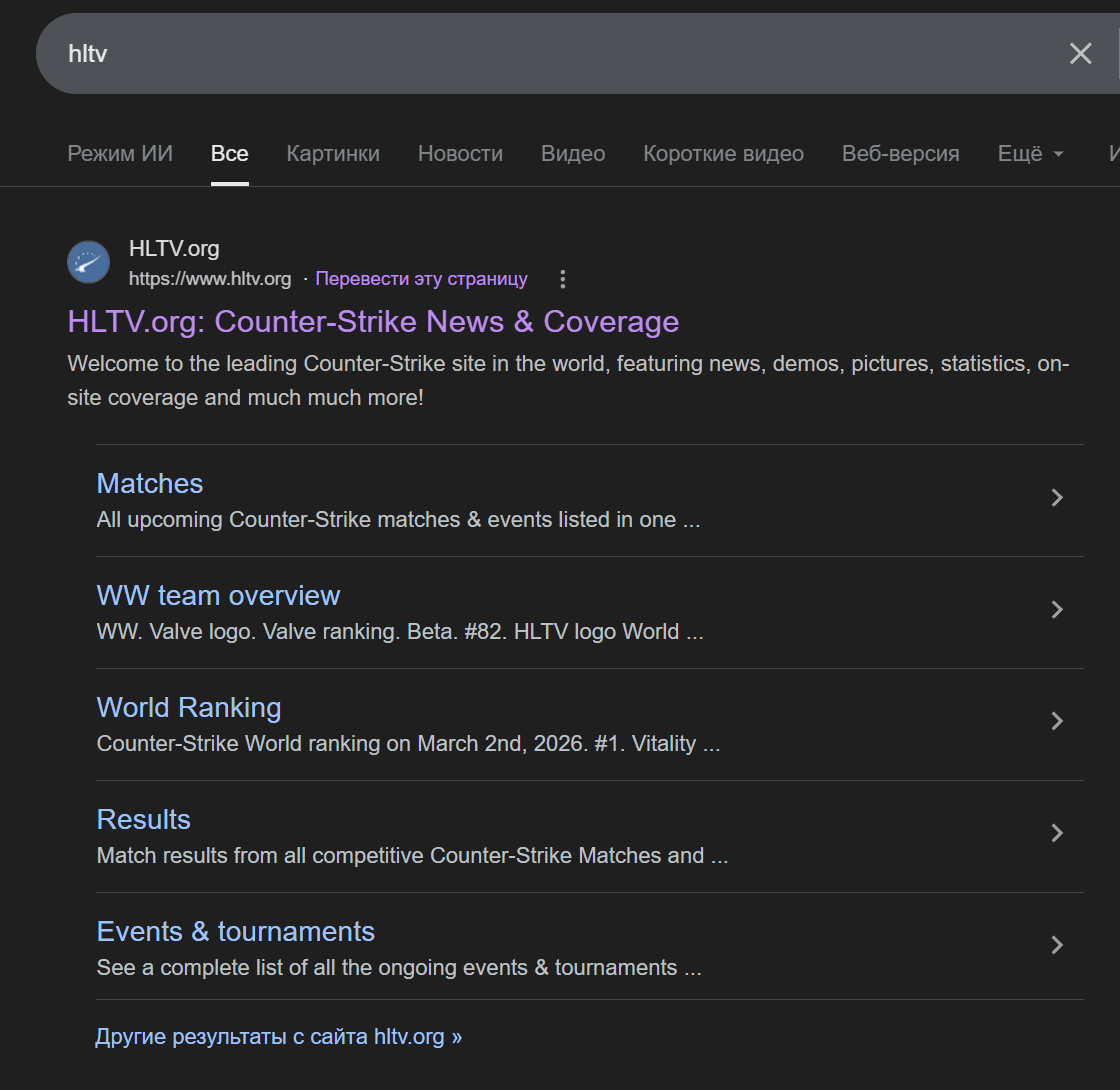The height and width of the screenshot is (1090, 1120).
Task: Click the chevron on the WW team overview row
Action: tap(1057, 609)
